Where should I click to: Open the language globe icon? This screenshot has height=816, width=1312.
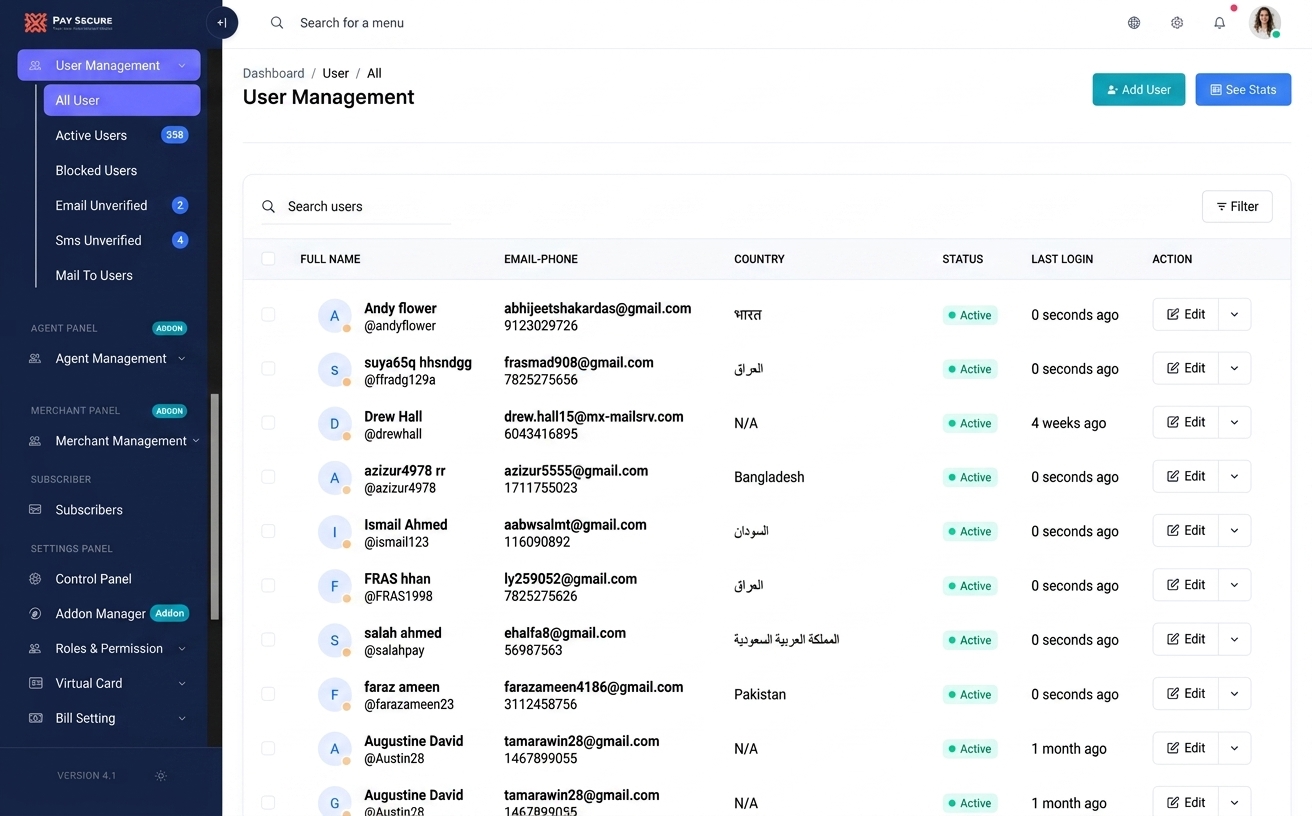tap(1134, 23)
